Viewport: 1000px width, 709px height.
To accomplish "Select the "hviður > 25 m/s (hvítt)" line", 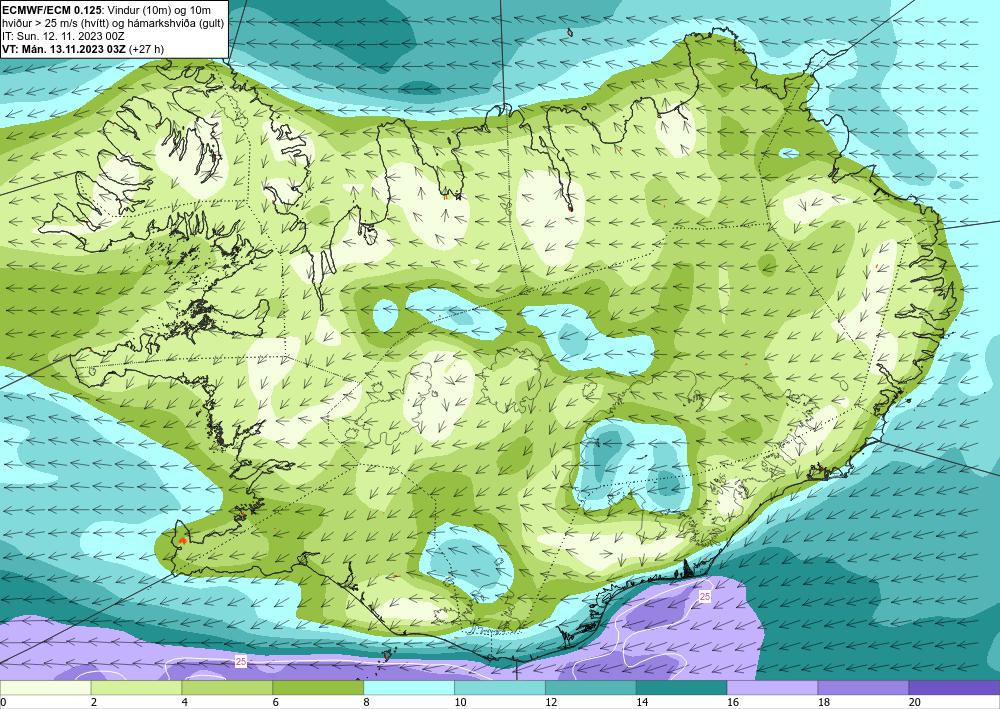I will click(57, 23).
